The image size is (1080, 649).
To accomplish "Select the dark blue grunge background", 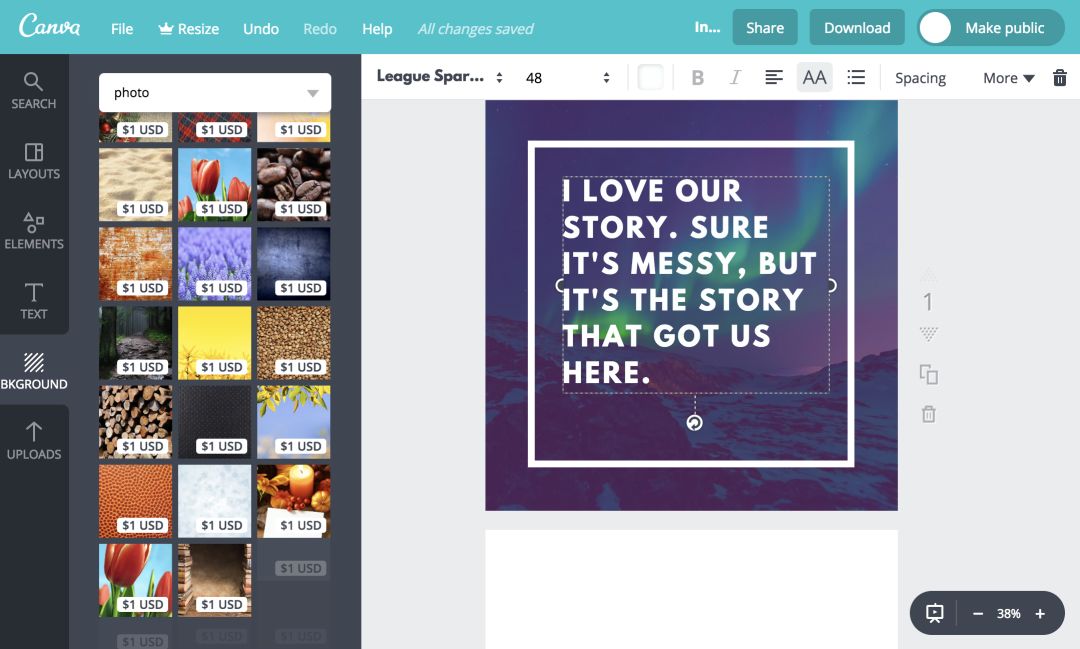I will [x=293, y=264].
